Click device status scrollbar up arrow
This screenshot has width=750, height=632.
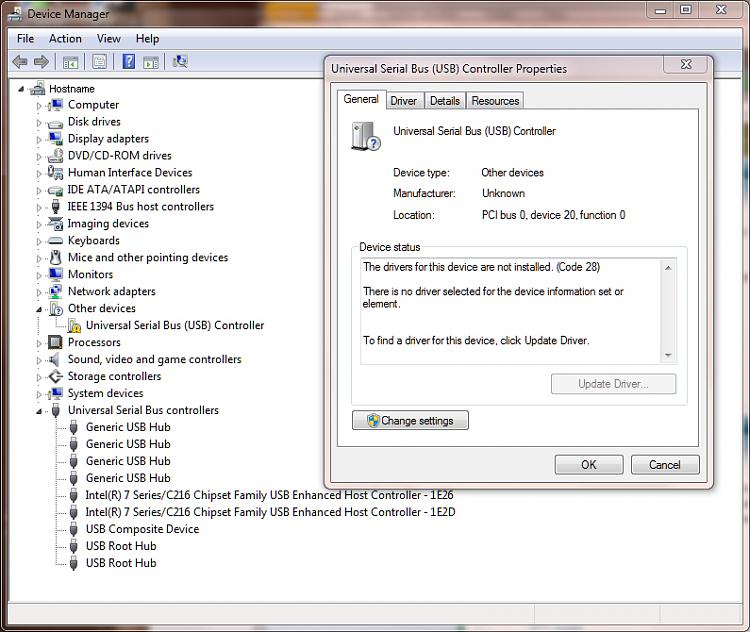668,268
